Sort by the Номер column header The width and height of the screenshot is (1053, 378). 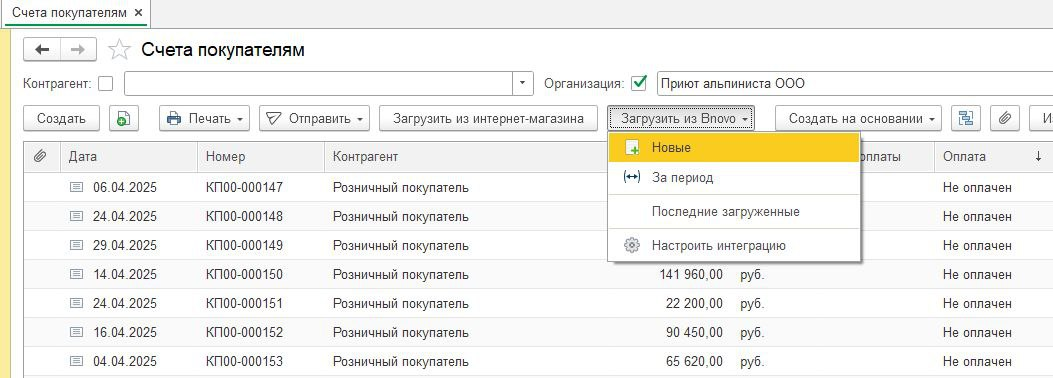coord(261,156)
